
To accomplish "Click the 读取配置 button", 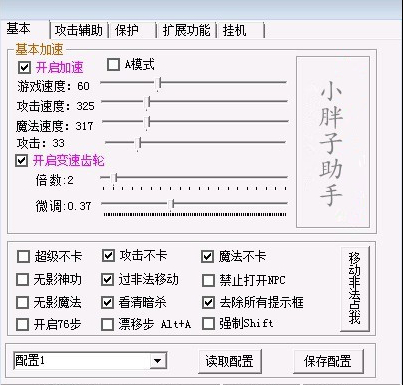I will pyautogui.click(x=229, y=361).
